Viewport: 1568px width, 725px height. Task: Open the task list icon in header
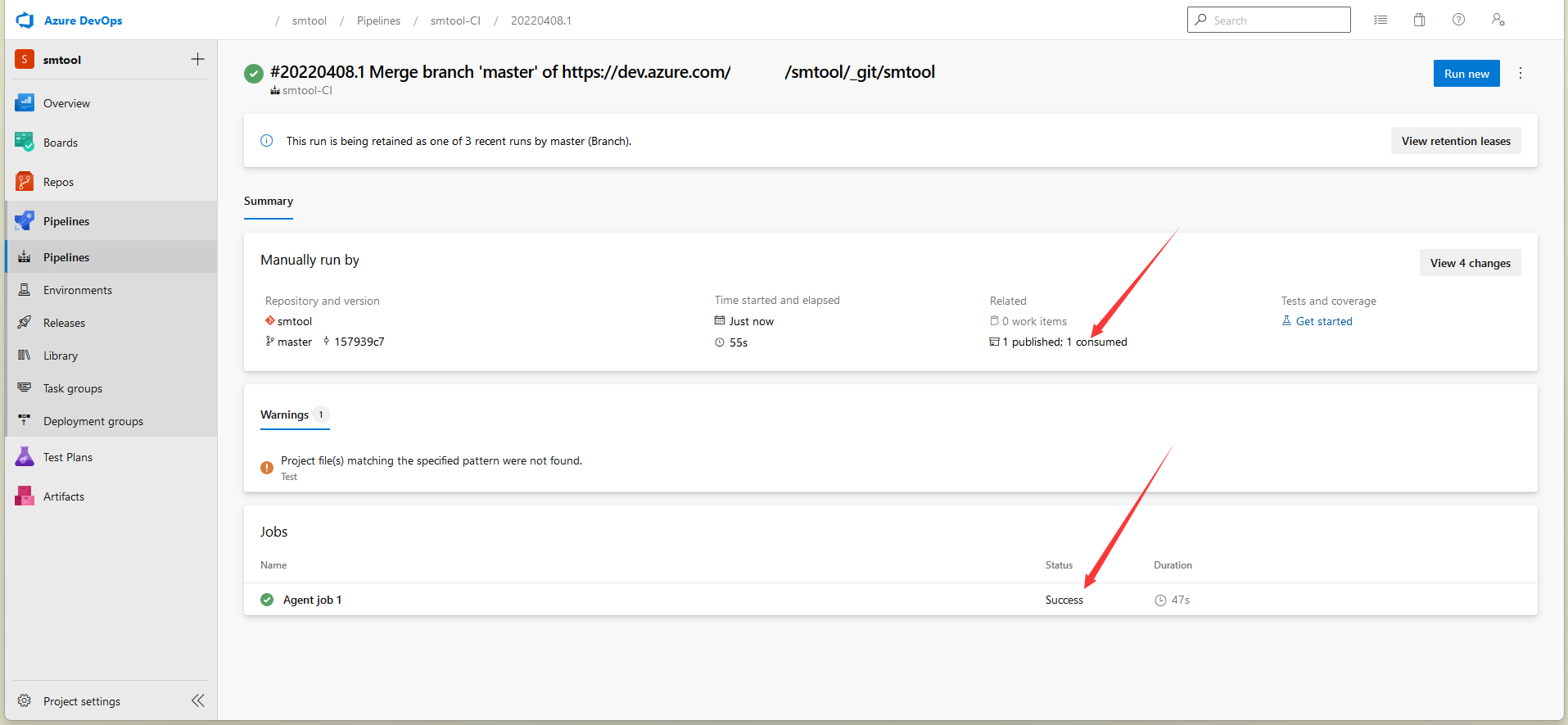click(x=1380, y=20)
